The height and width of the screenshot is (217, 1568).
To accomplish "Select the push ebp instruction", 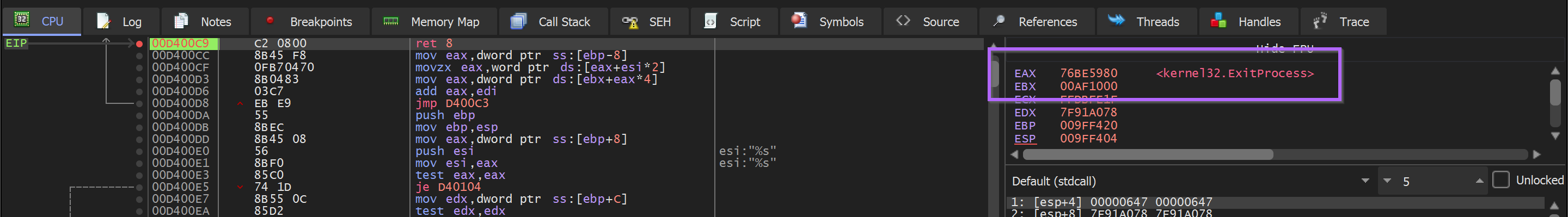I will point(445,115).
